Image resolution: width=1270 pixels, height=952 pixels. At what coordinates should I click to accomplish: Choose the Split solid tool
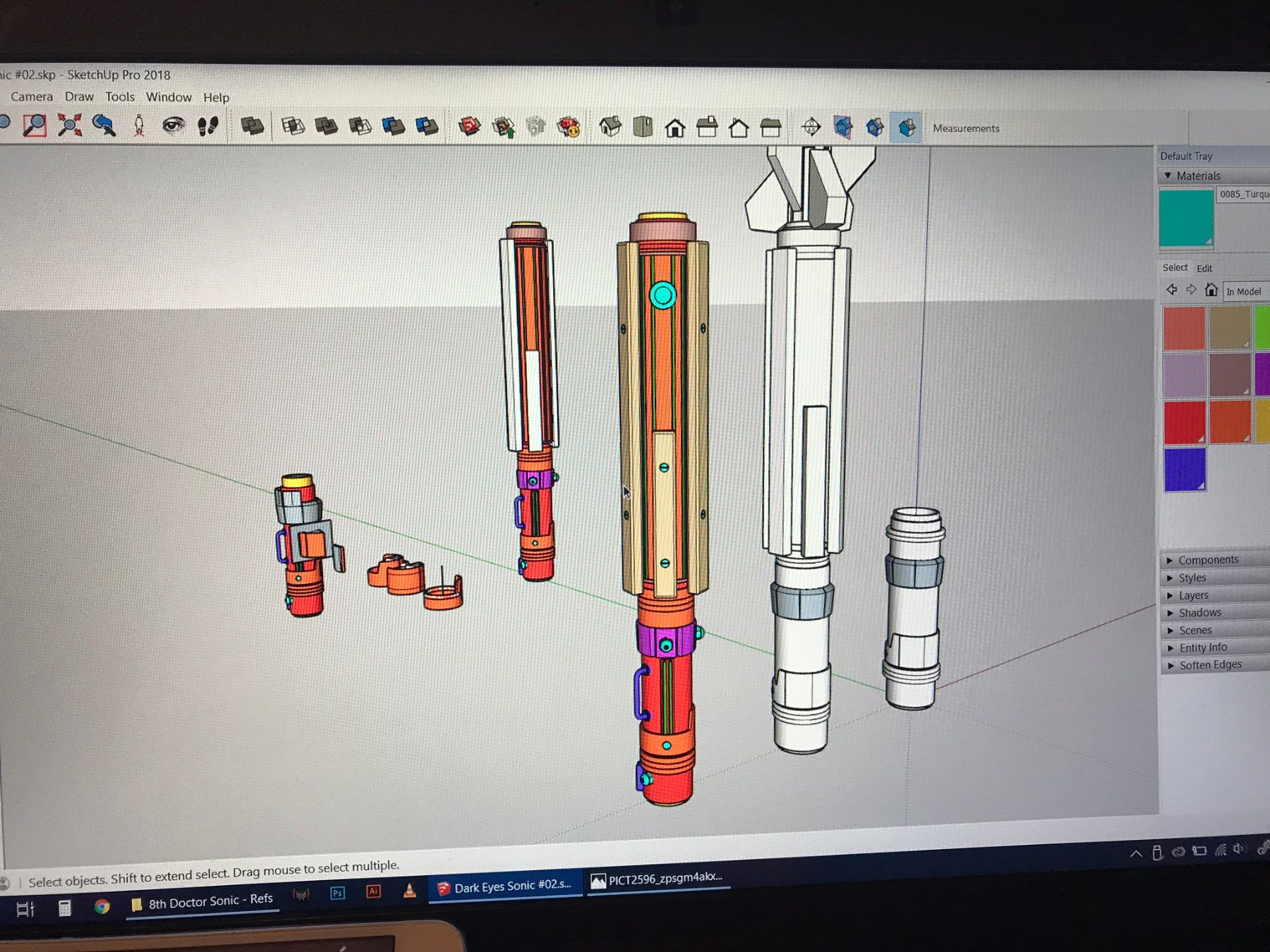[x=427, y=126]
